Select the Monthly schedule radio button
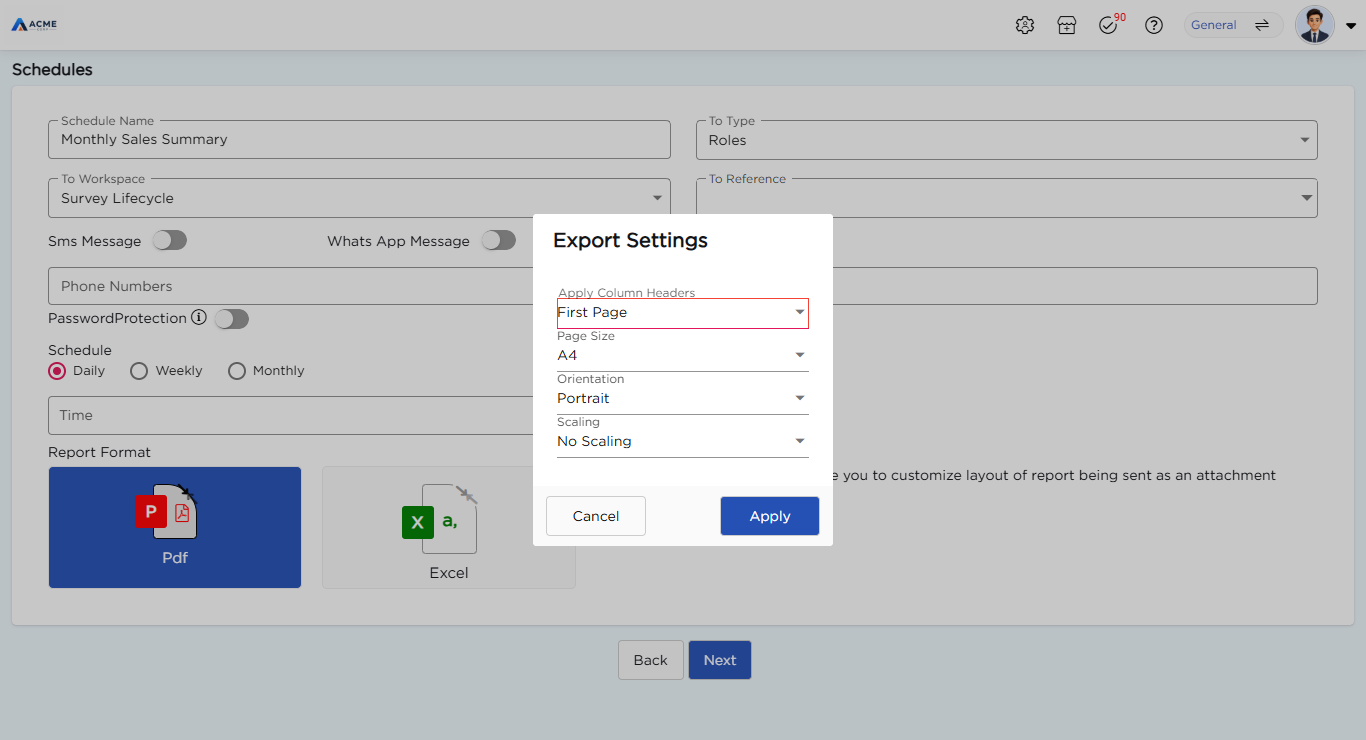This screenshot has height=740, width=1366. 237,371
